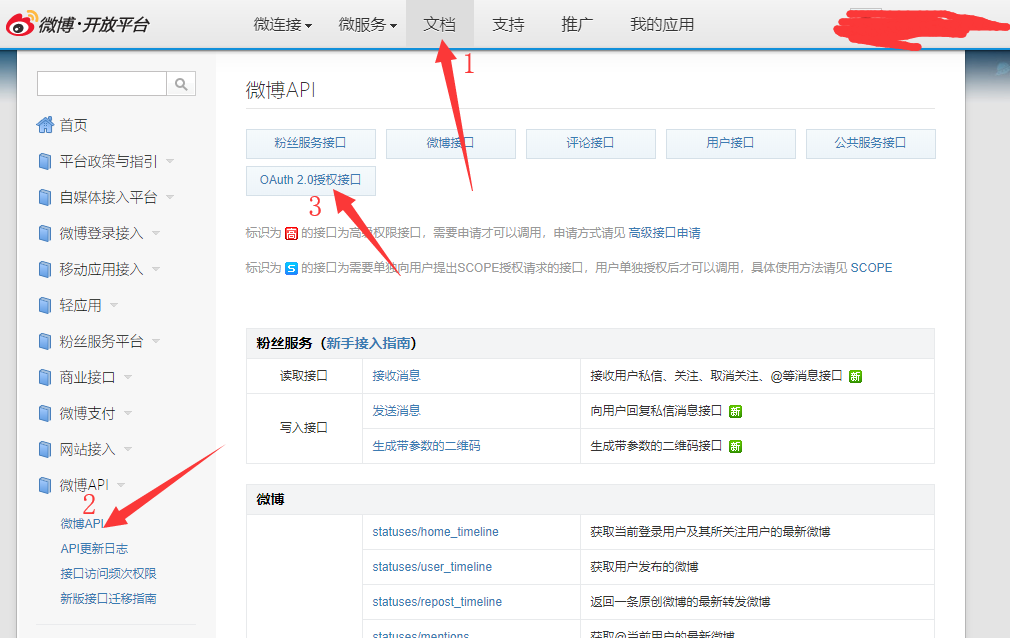Expand the 微博登录接入 sidebar arrow
The image size is (1010, 638).
pos(156,233)
